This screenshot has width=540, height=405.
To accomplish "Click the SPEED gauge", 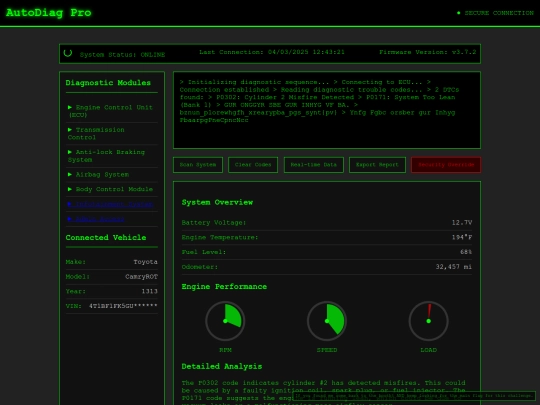I will tap(327, 321).
